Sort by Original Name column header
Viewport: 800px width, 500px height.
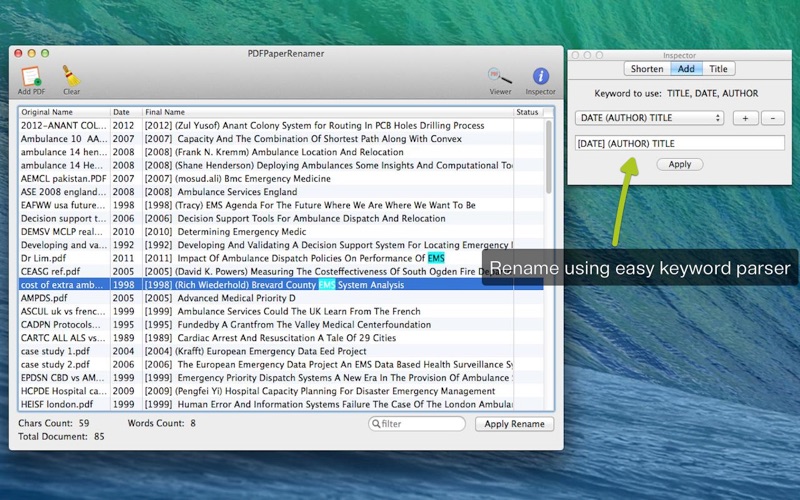63,112
